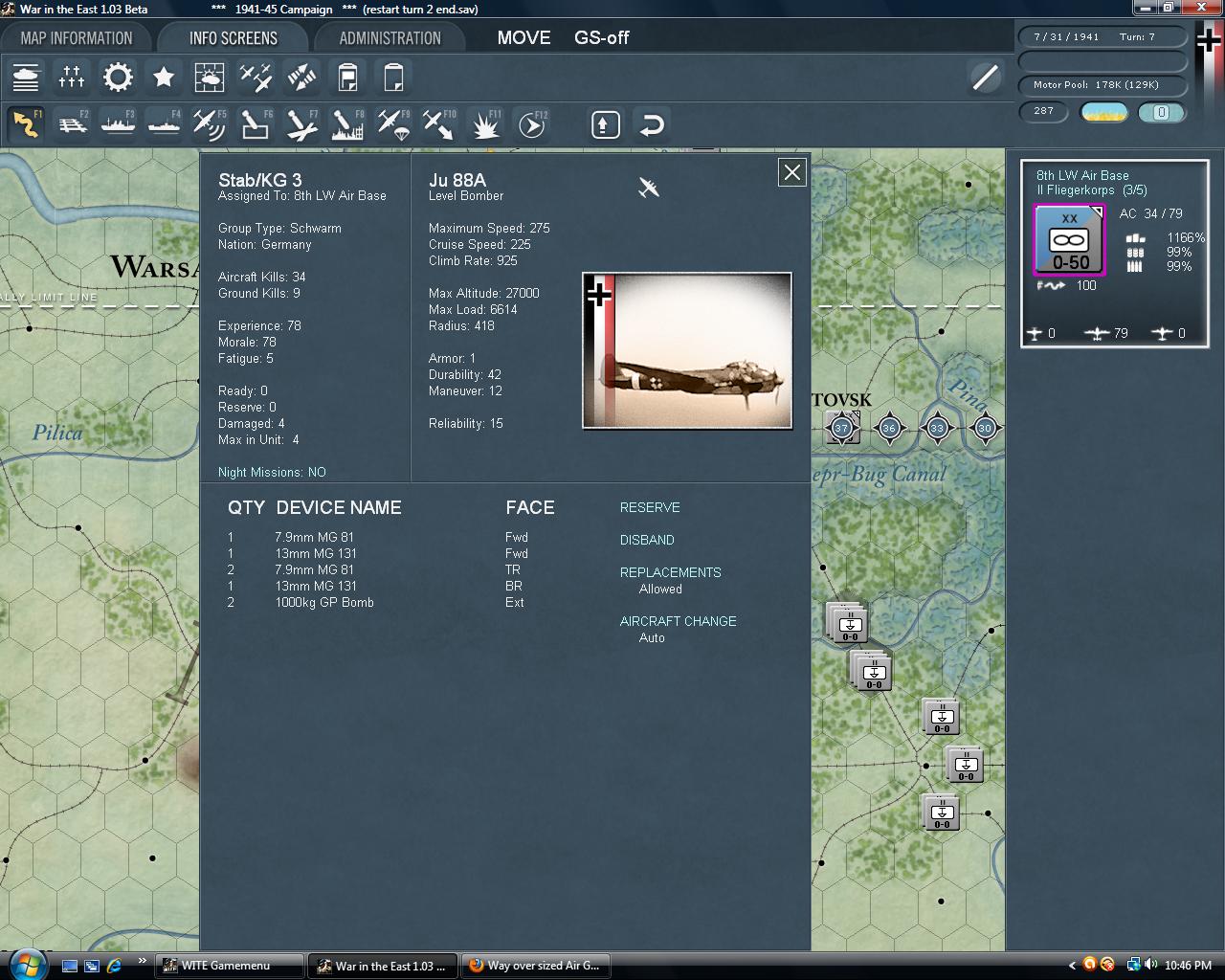Click the 287 admin points pill
1225x980 pixels.
pyautogui.click(x=1043, y=111)
